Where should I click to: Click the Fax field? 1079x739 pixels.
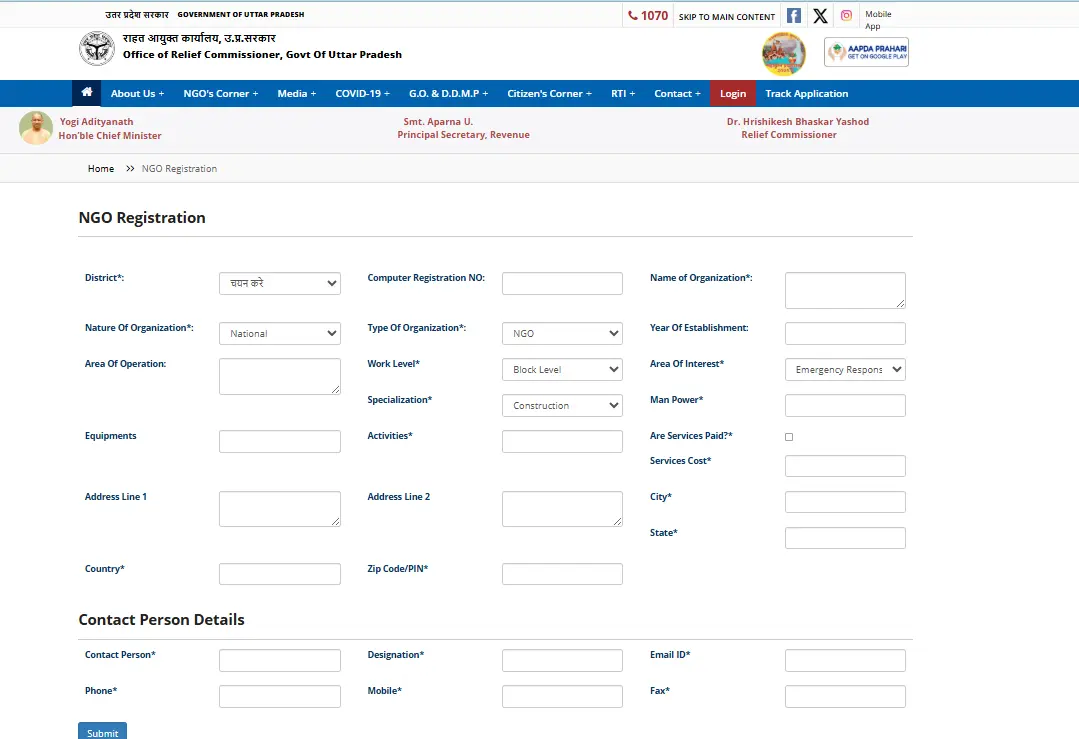[x=845, y=696]
